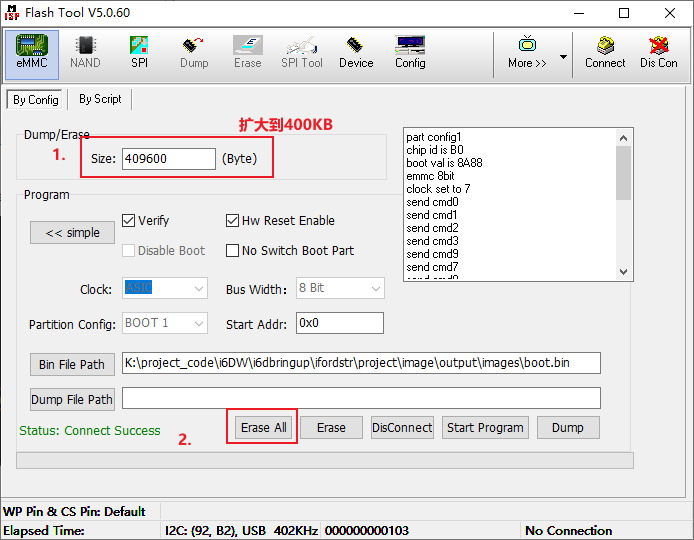Click the << simple button
The height and width of the screenshot is (540, 694).
[73, 232]
